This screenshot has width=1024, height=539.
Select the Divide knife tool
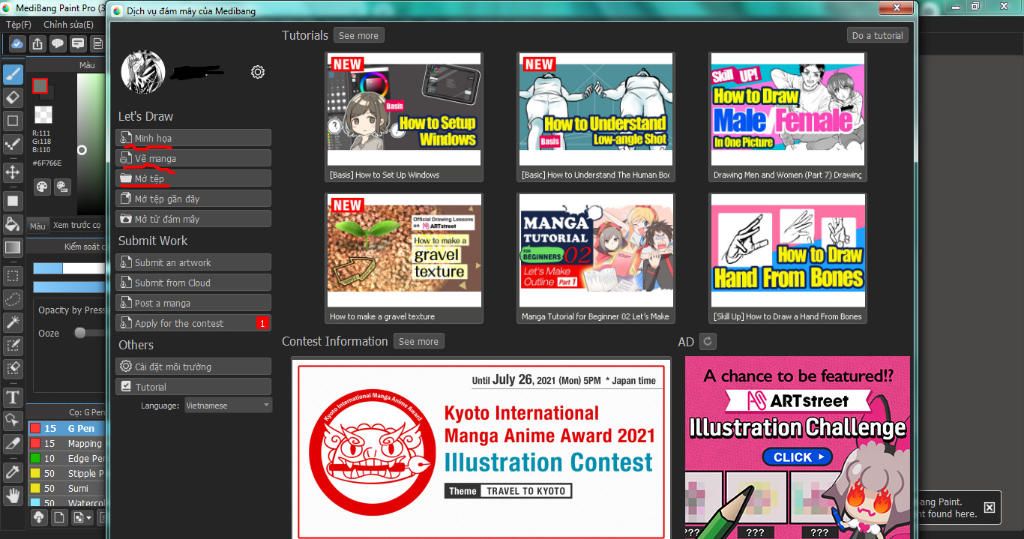point(12,444)
